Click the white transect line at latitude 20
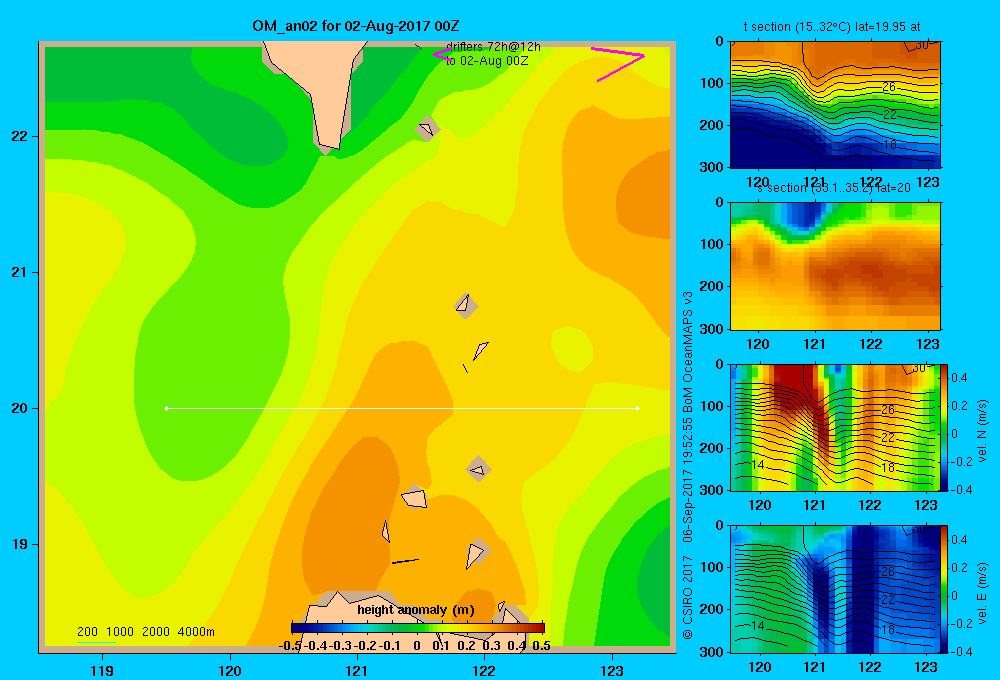Screen dimensions: 1000x680 click(402, 408)
